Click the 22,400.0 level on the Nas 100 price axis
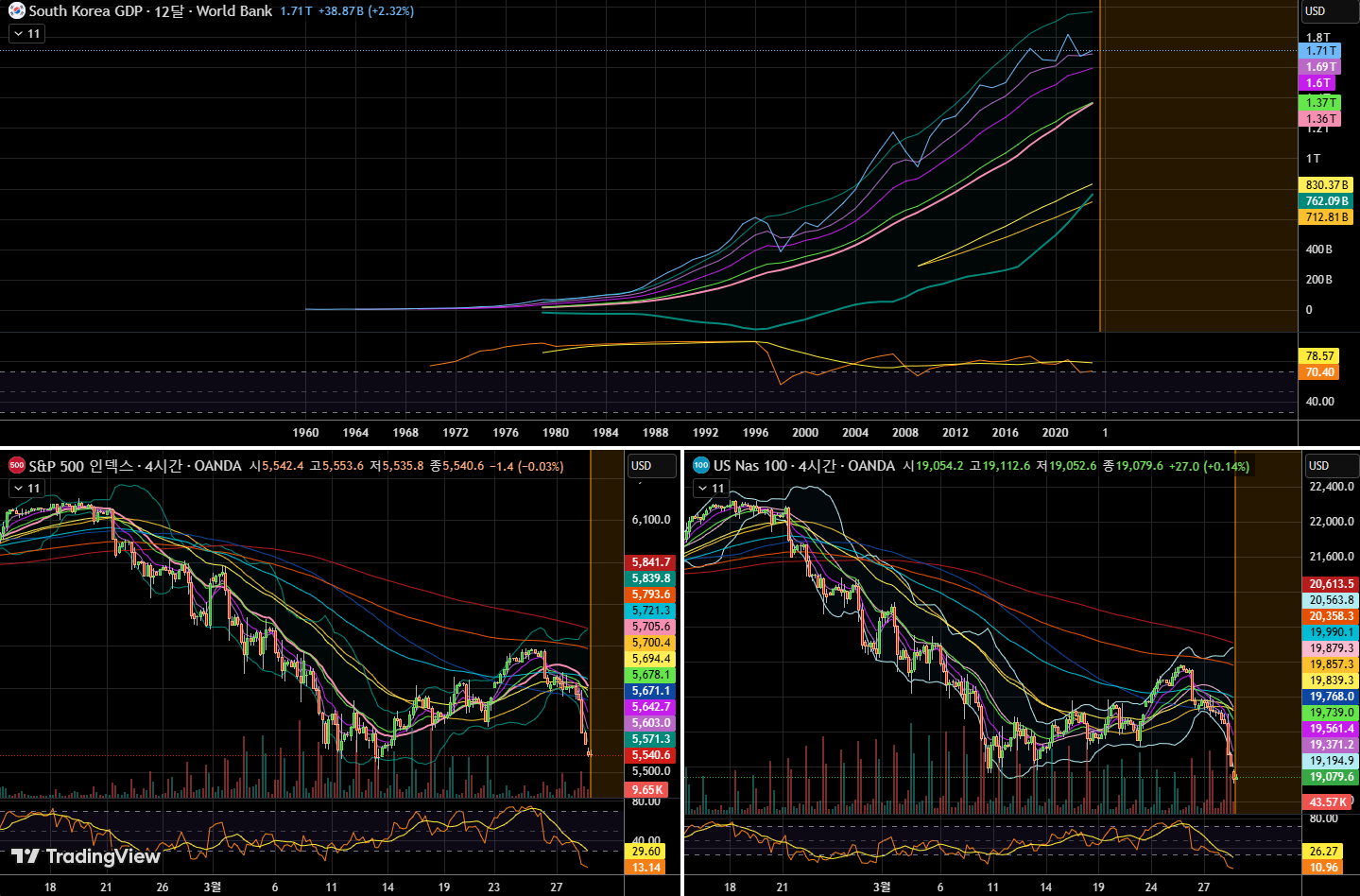This screenshot has width=1360, height=896. pyautogui.click(x=1332, y=487)
